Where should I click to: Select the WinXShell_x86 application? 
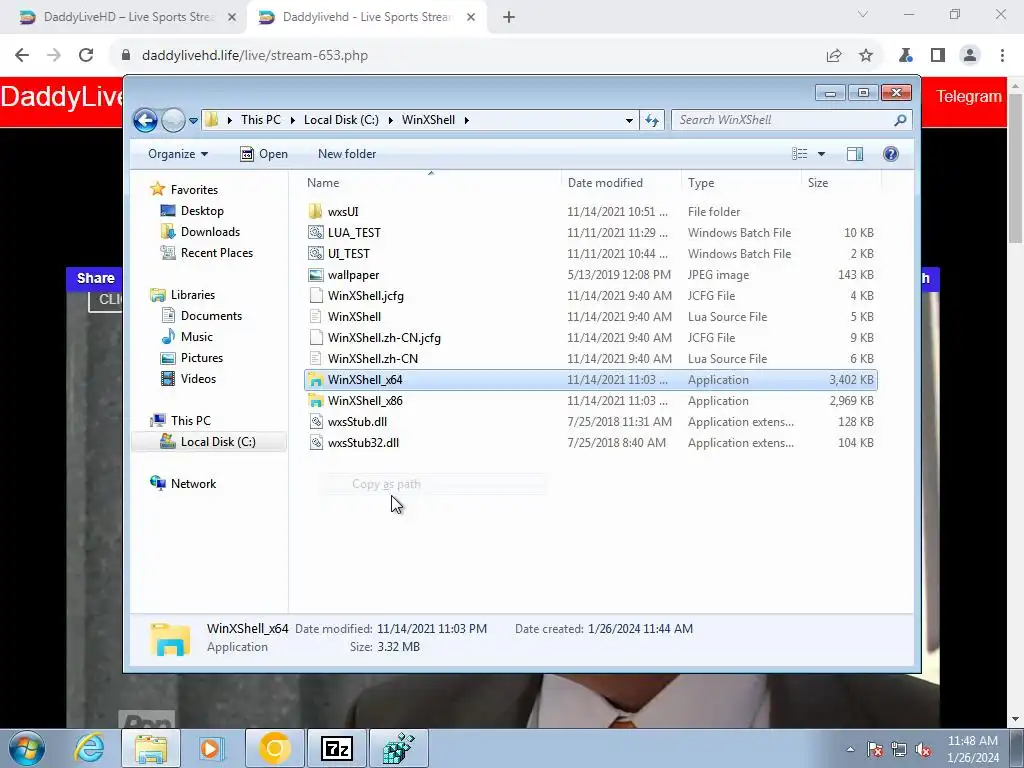coord(590,401)
